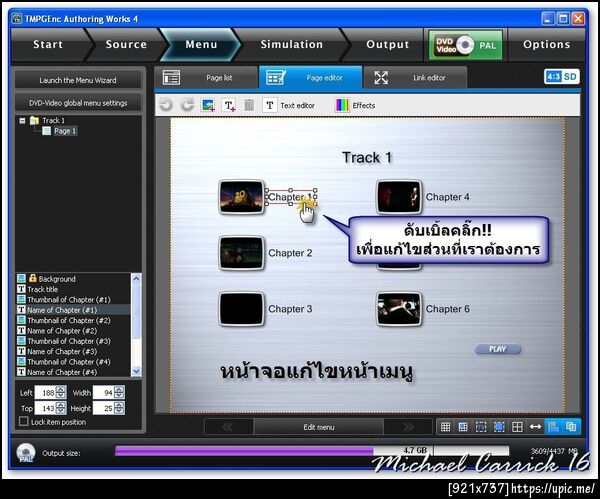This screenshot has width=600, height=499.
Task: Toggle the overlapping layers icon at bottom right
Action: (x=571, y=427)
